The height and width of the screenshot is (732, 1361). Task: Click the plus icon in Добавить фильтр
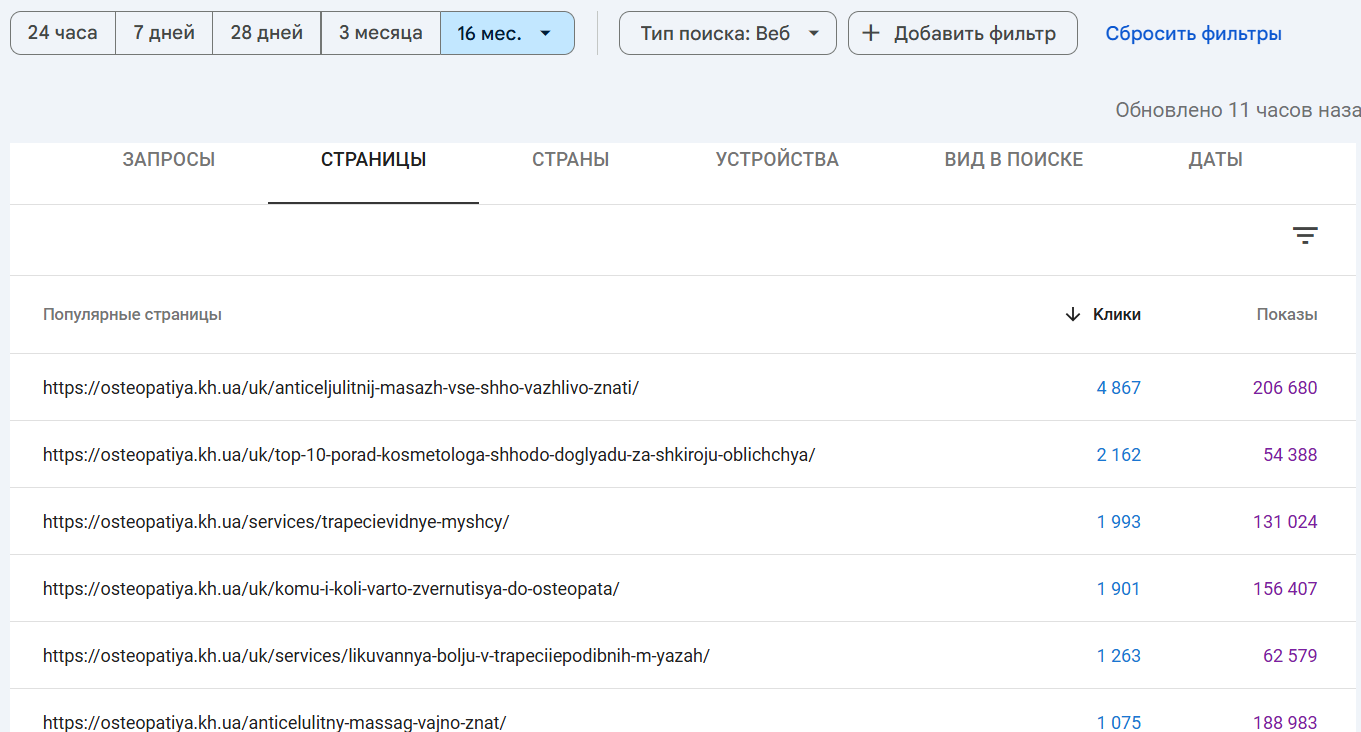[871, 33]
